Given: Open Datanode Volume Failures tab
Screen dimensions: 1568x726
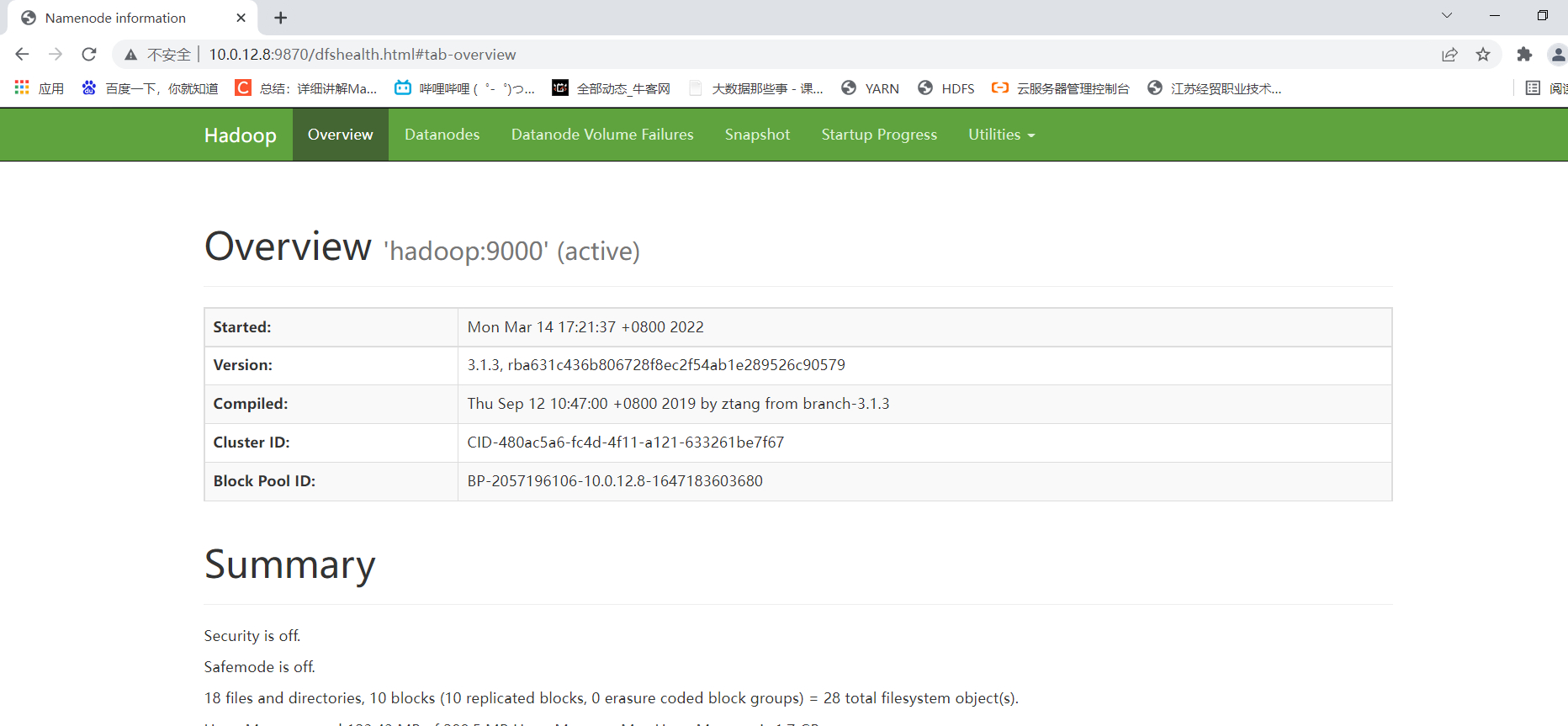Looking at the screenshot, I should coord(602,135).
